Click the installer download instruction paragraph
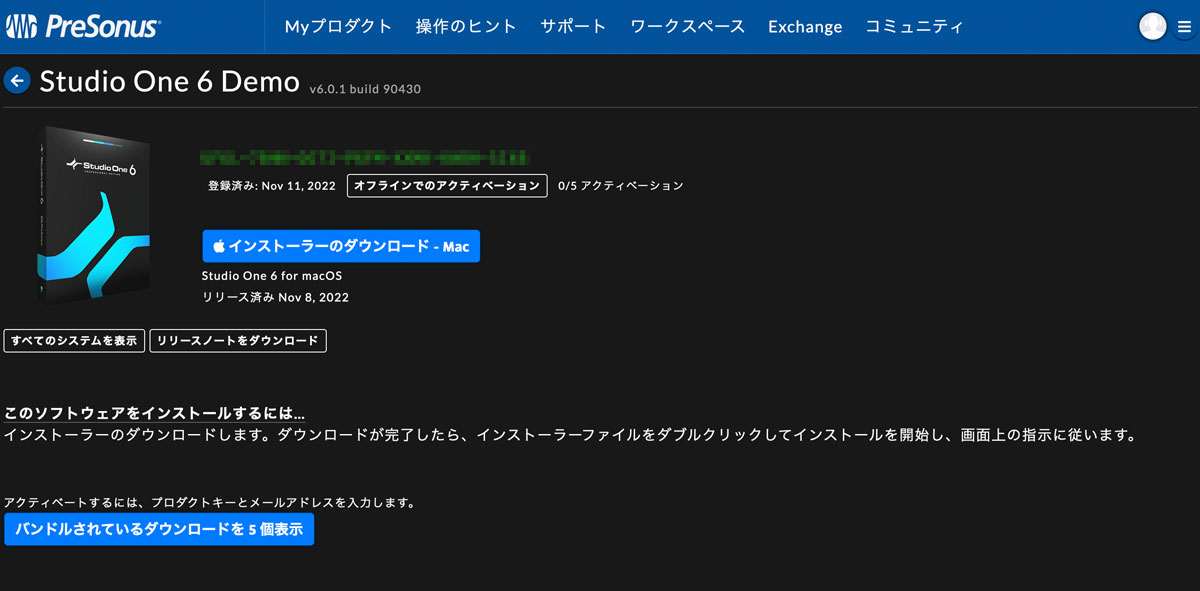Viewport: 1200px width, 591px height. tap(571, 436)
